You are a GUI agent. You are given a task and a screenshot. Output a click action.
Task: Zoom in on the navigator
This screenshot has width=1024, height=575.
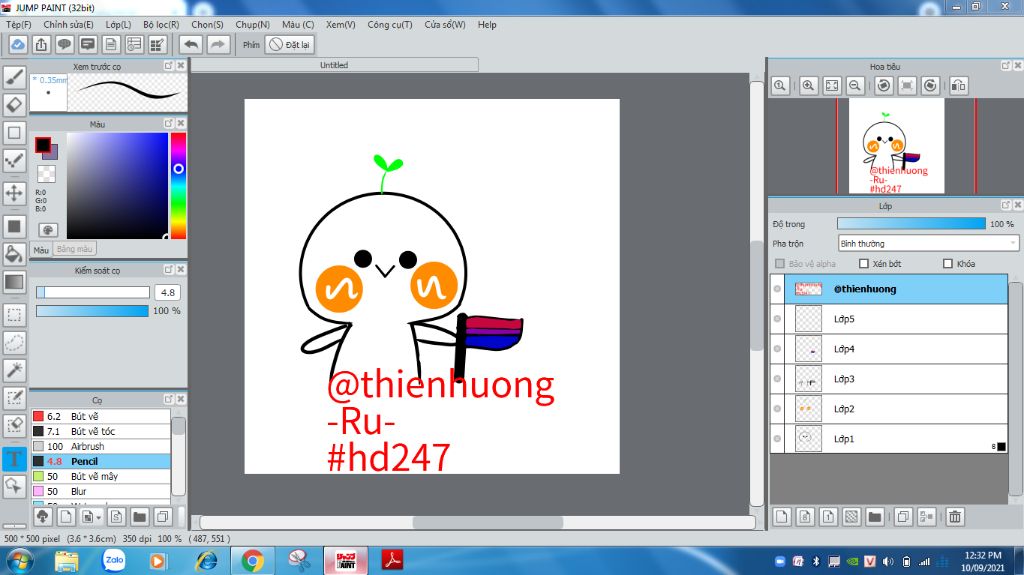point(808,86)
